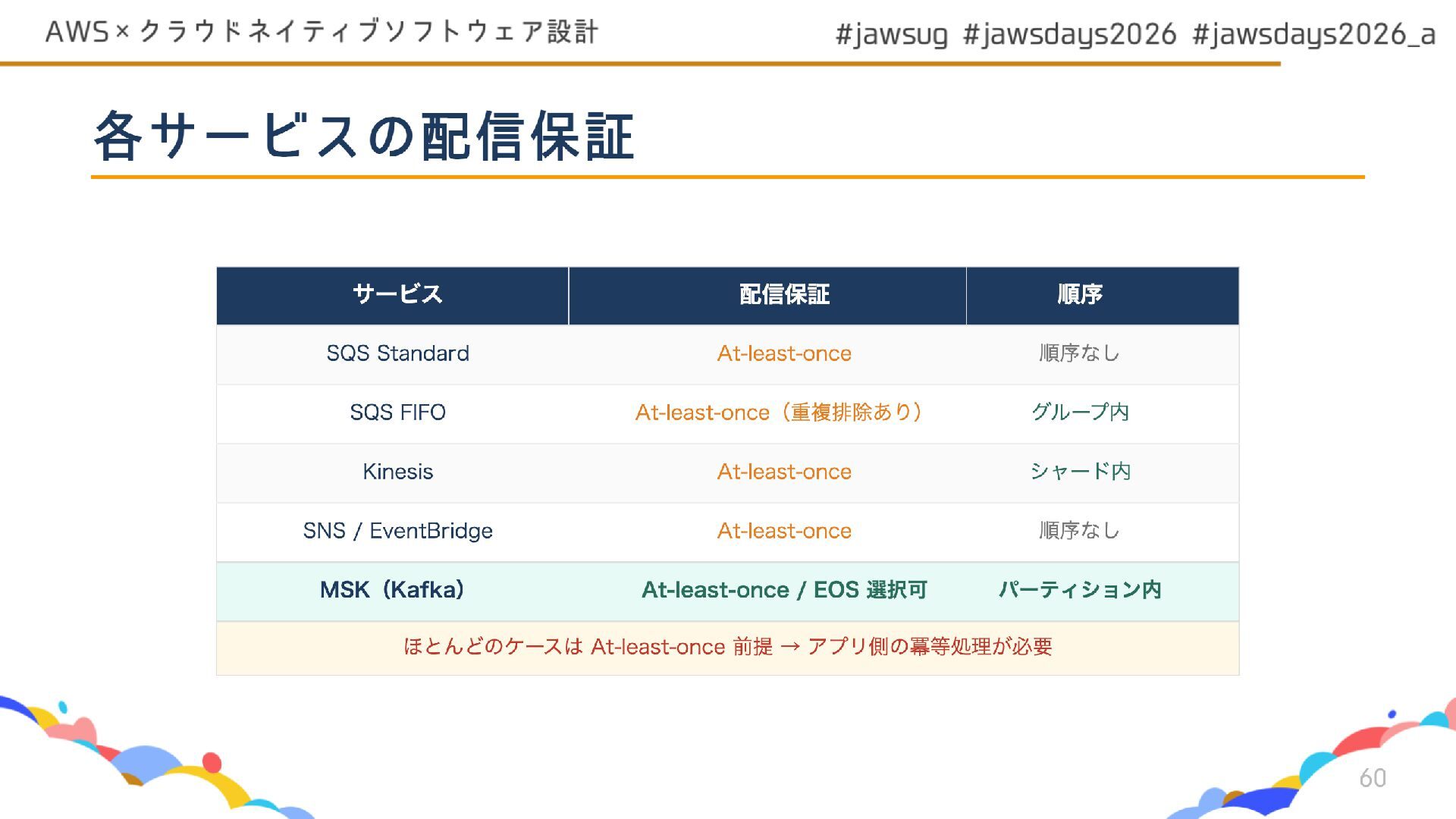Viewport: 1456px width, 819px height.
Task: Click the 配信保証 column header
Action: point(784,294)
